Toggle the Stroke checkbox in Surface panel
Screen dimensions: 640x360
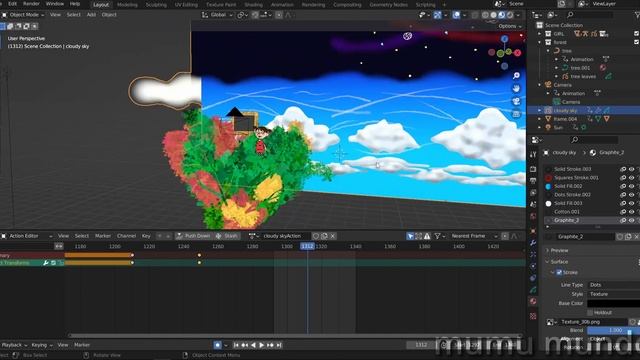pyautogui.click(x=559, y=272)
